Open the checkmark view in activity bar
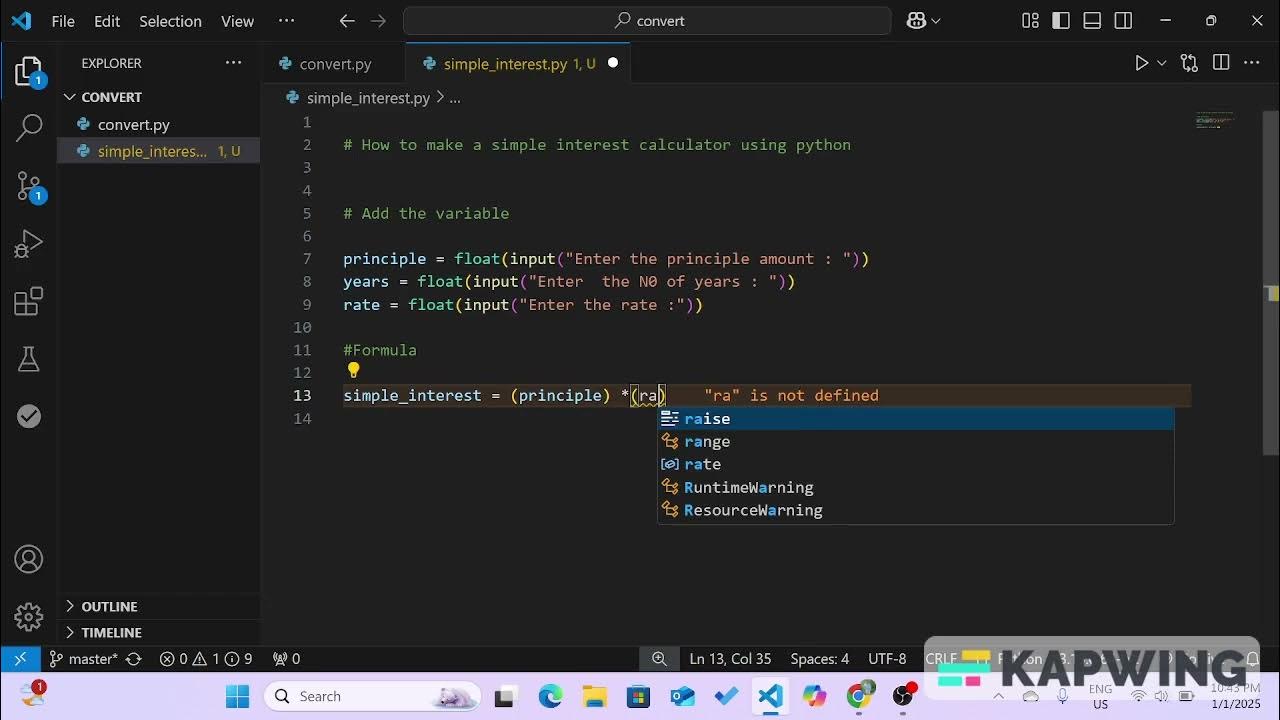Viewport: 1280px width, 720px height. pyautogui.click(x=29, y=416)
